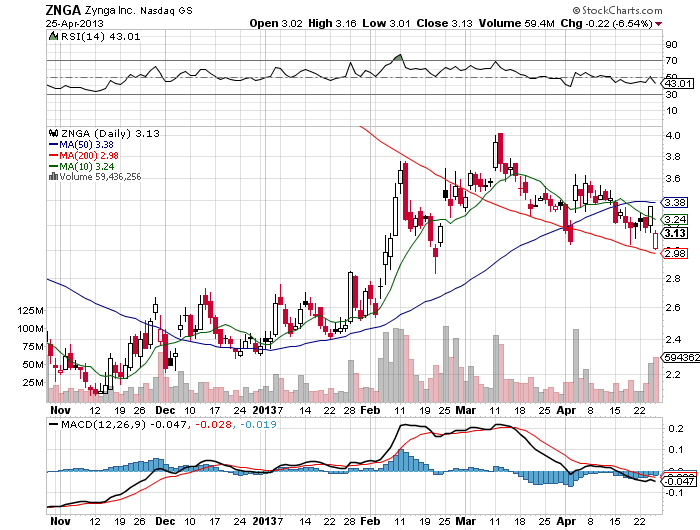This screenshot has width=700, height=530.
Task: Click Nov on the MACD panel date axis
Action: pyautogui.click(x=60, y=521)
